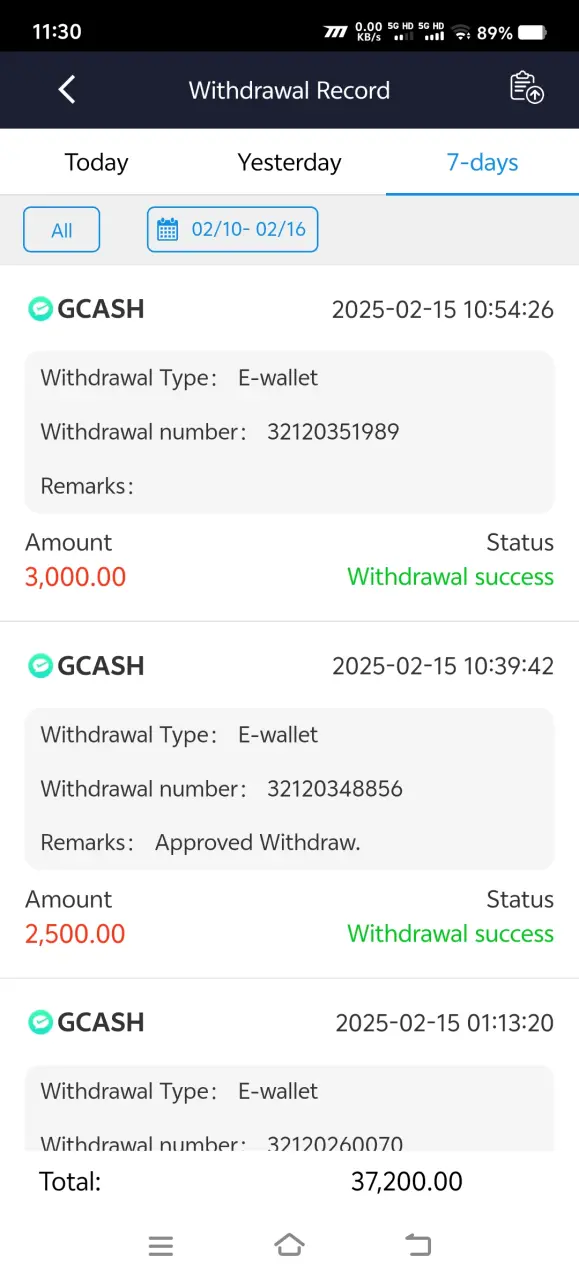Tap the 3,000.00 amount
579x1280 pixels.
point(76,577)
